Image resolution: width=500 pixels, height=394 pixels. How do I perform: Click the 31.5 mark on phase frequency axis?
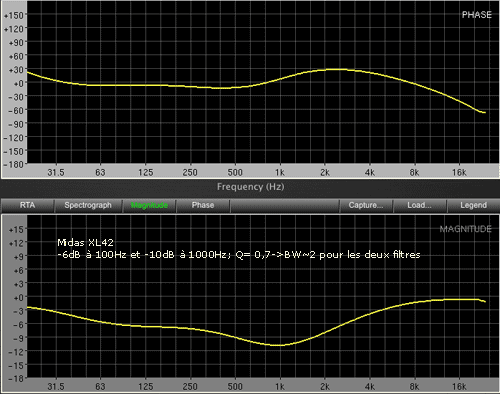click(56, 172)
